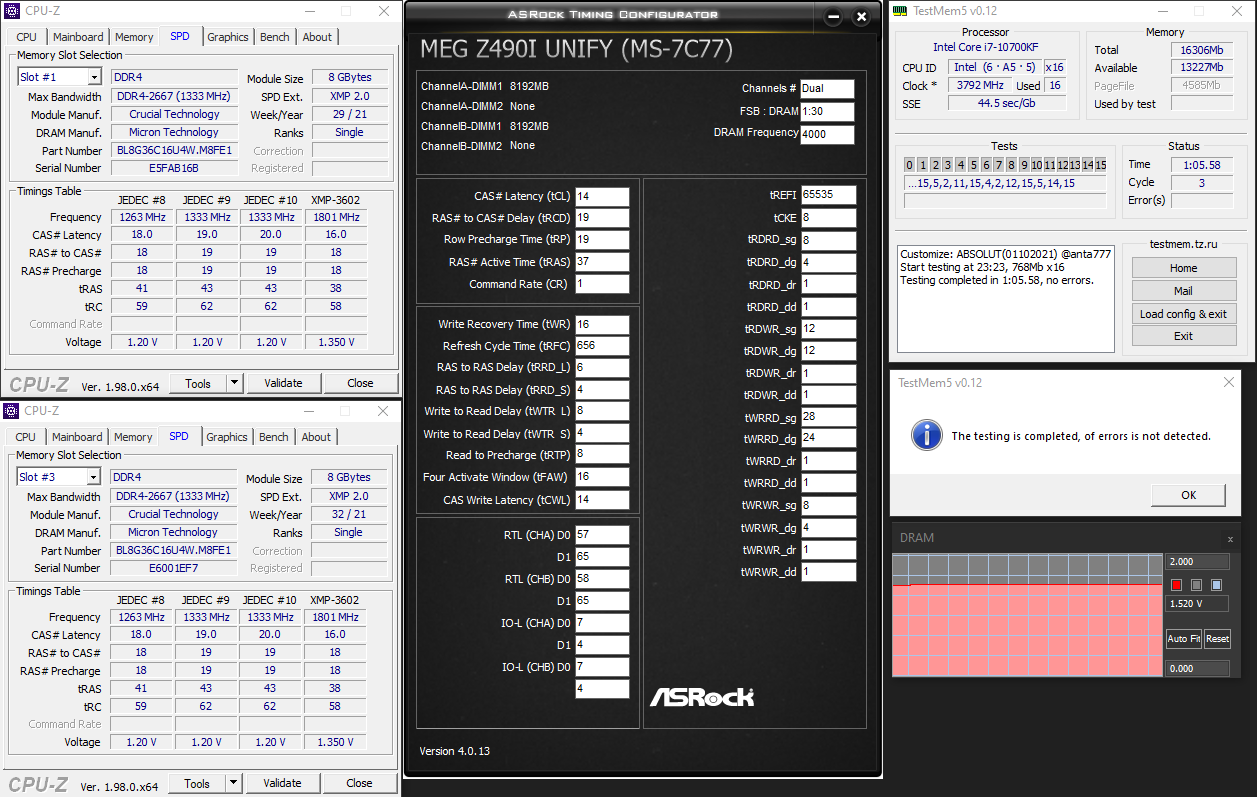Click the DRAM Frequency field showing 4000
The height and width of the screenshot is (797, 1257).
point(827,134)
